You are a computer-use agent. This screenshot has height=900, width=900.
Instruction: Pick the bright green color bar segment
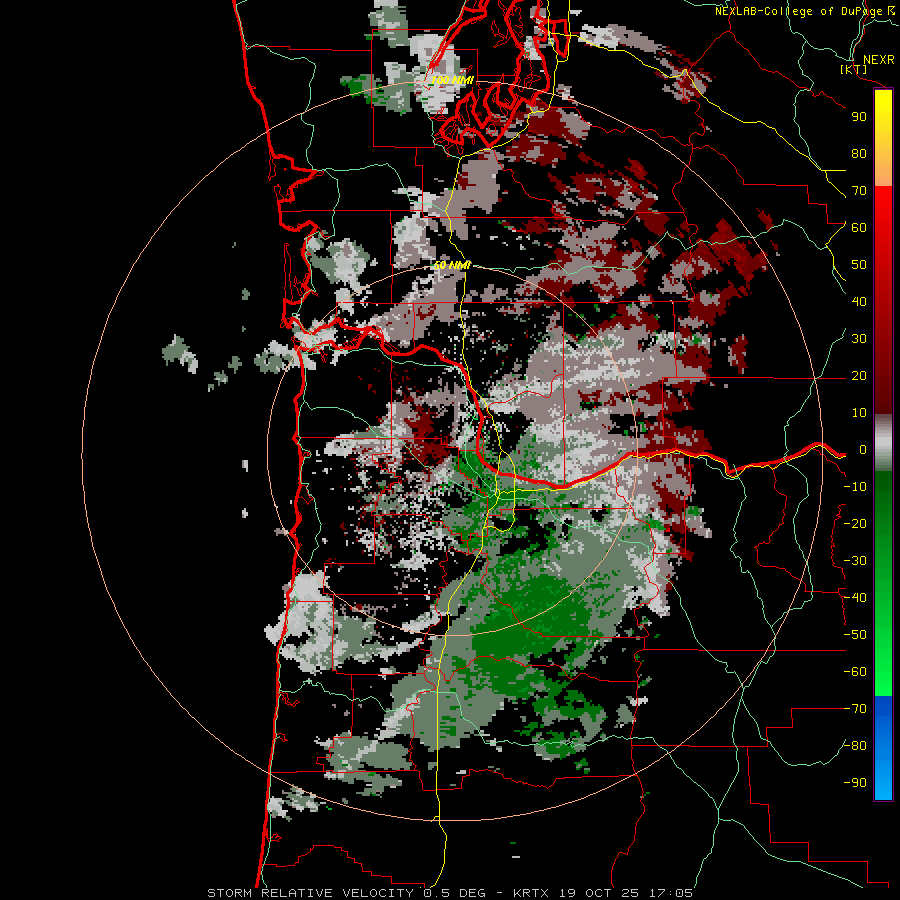883,660
